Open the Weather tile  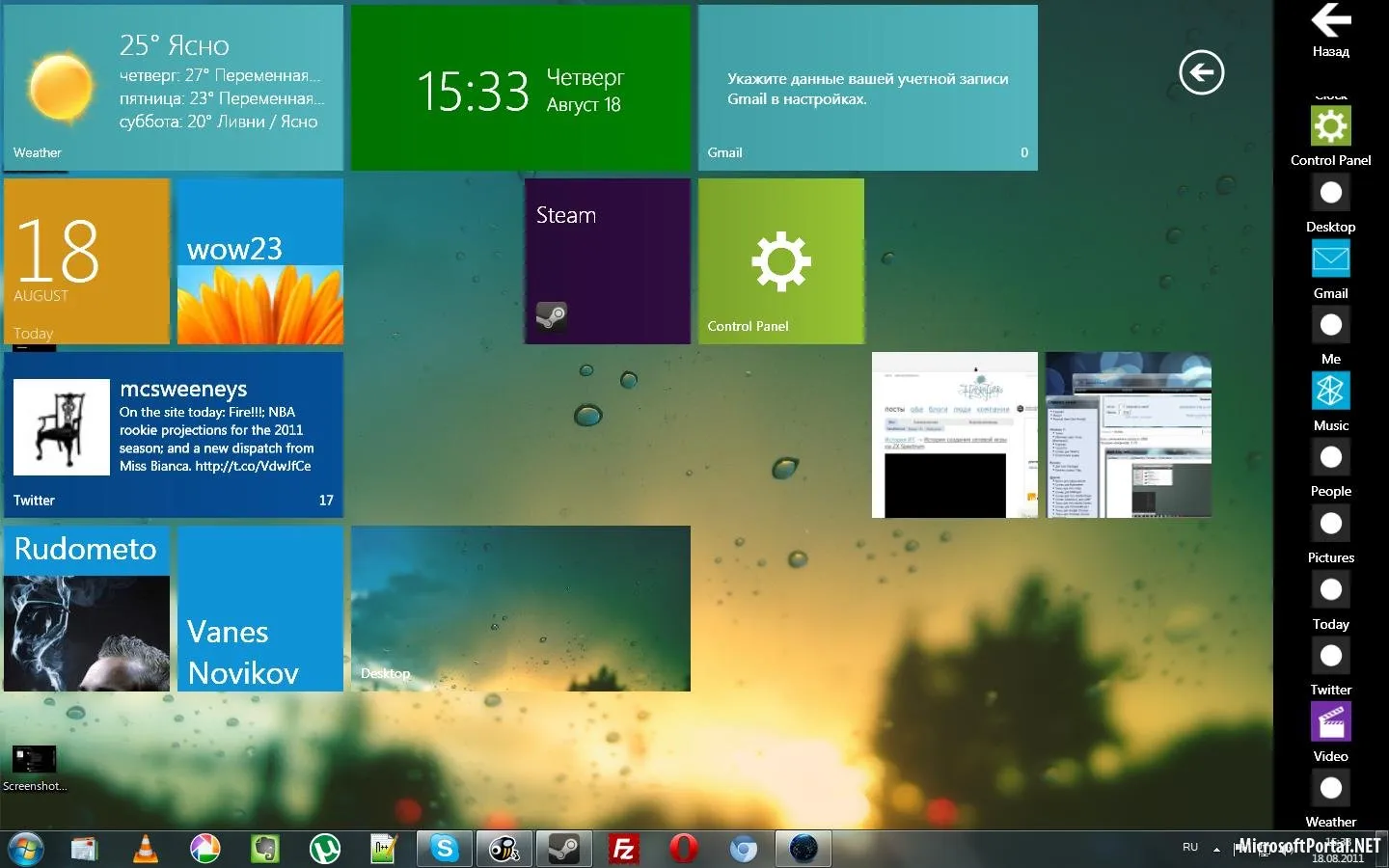174,88
